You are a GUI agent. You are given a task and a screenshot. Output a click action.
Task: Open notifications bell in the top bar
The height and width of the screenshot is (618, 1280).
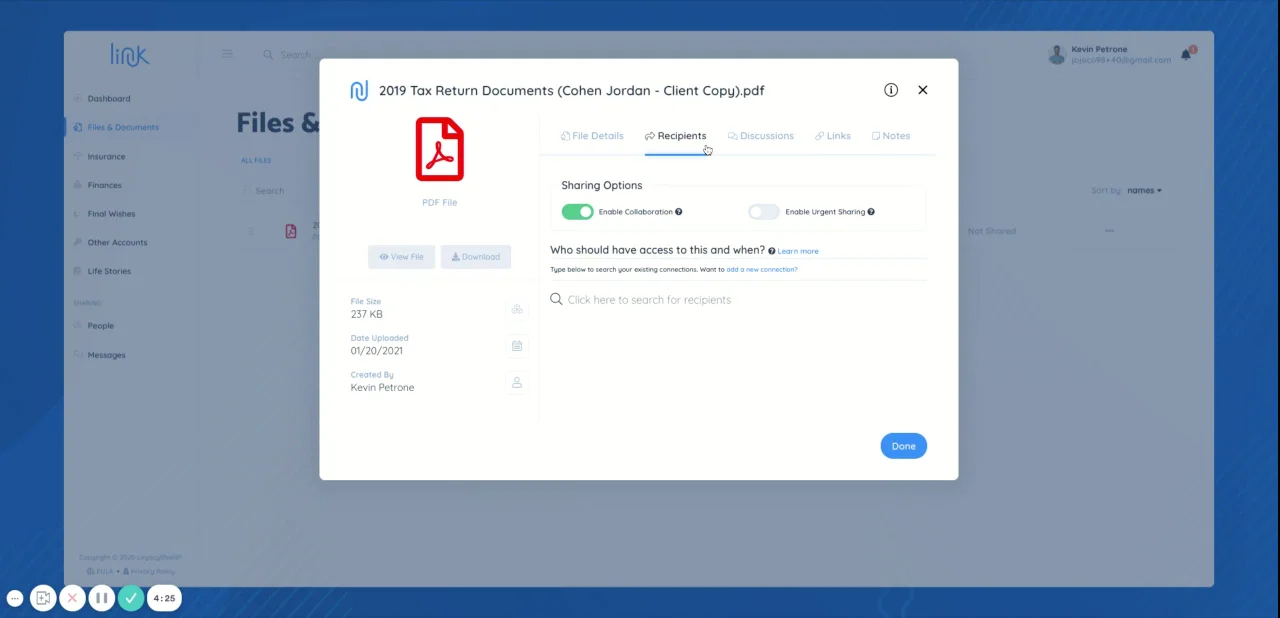[x=1186, y=54]
